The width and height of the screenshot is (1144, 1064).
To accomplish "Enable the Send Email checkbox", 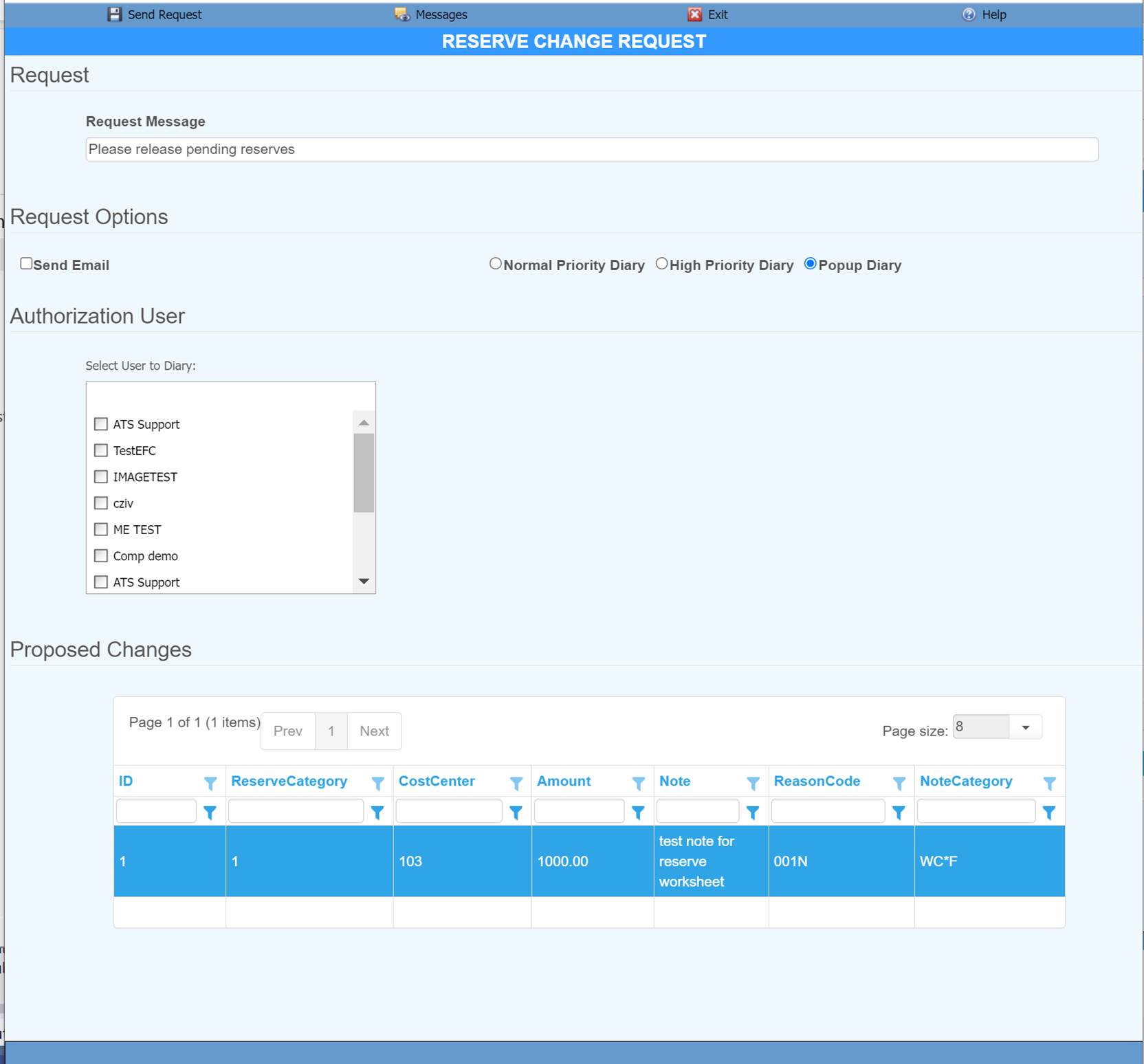I will 26,263.
